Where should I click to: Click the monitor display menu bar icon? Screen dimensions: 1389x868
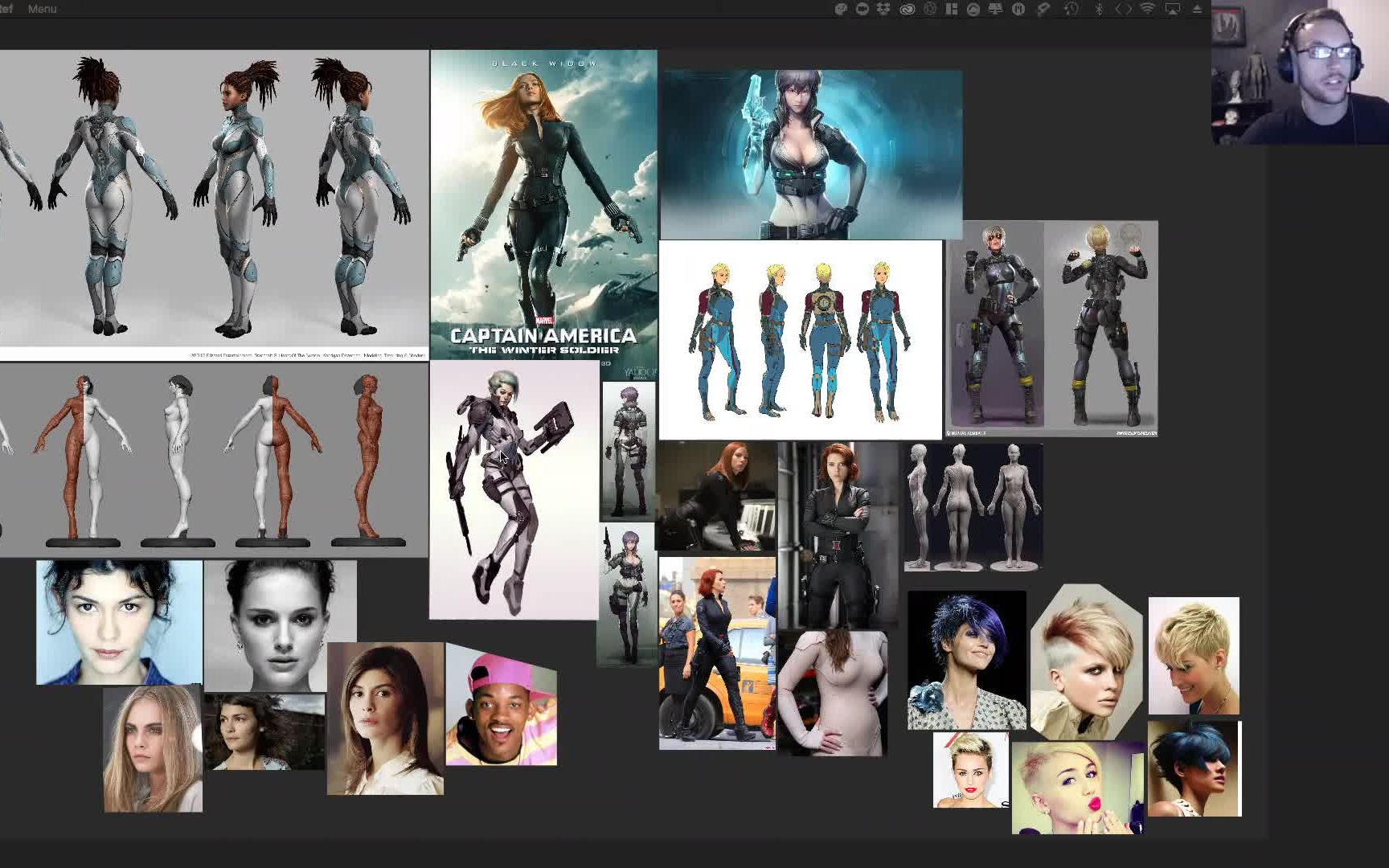996,9
